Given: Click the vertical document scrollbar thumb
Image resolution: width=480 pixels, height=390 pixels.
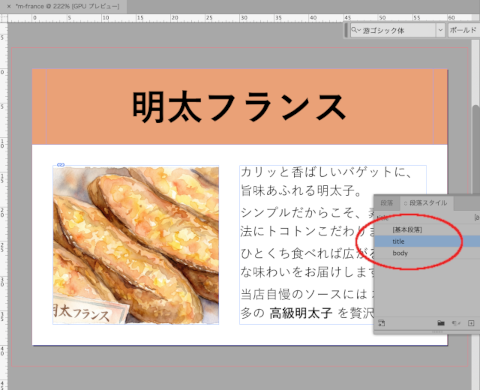Looking at the screenshot, I should tap(476, 150).
